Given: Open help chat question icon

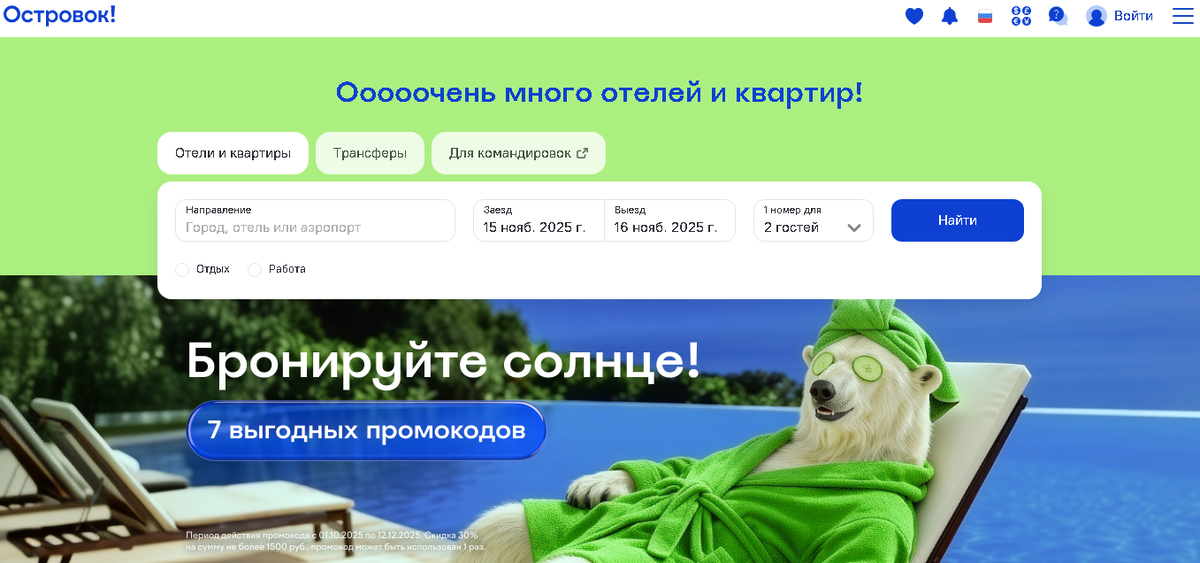Looking at the screenshot, I should [x=1057, y=16].
